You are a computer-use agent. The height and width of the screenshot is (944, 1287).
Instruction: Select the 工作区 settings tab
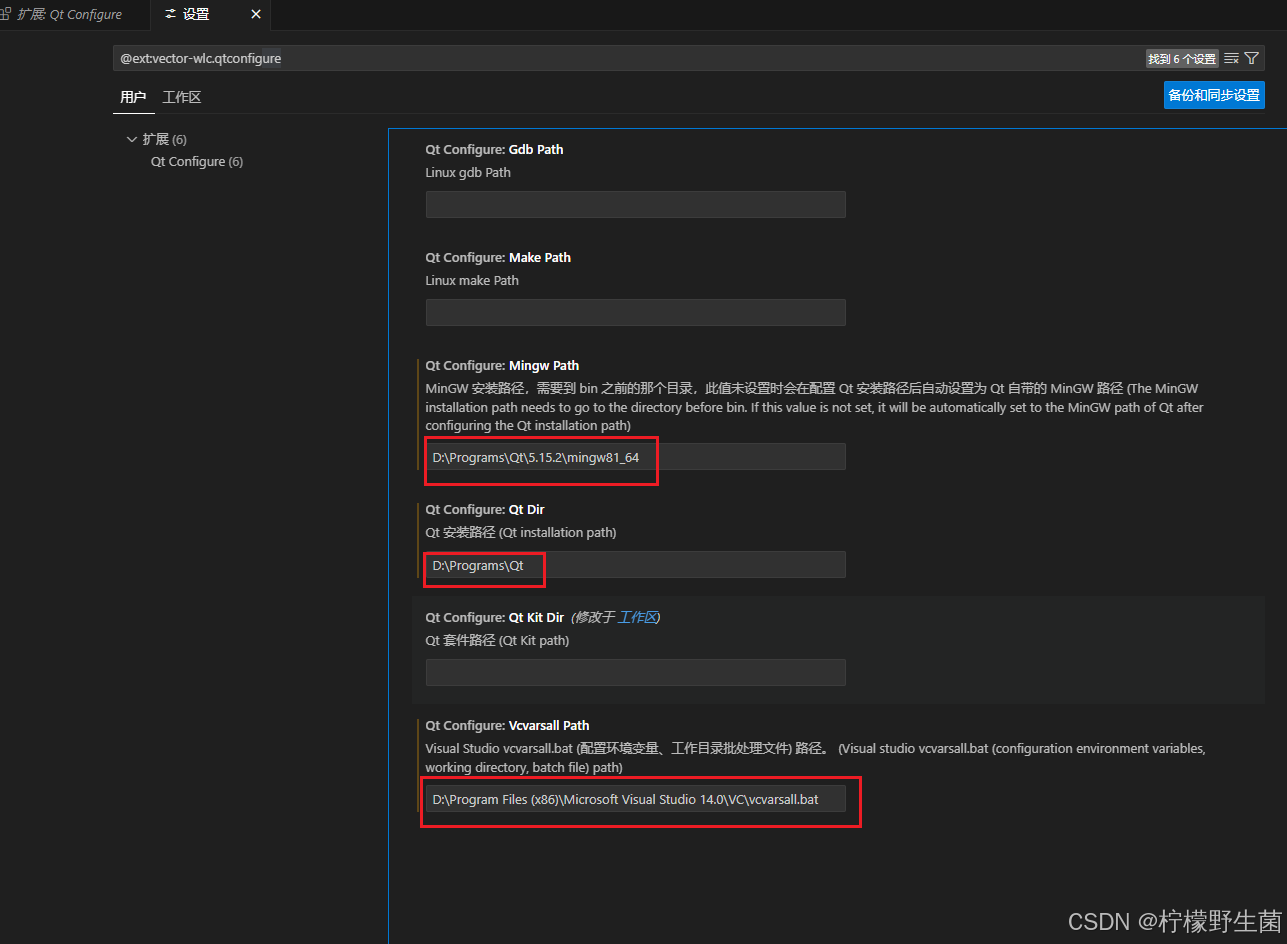(x=182, y=97)
